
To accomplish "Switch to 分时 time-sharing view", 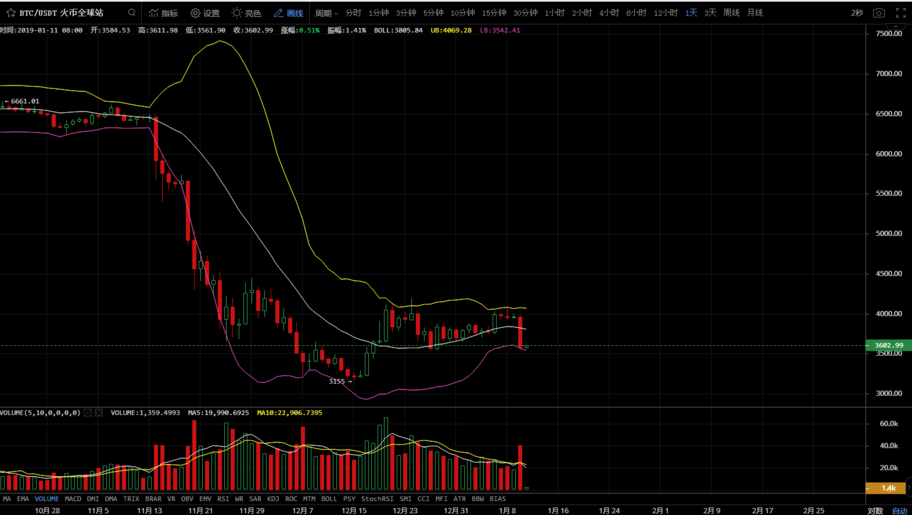I will tap(353, 13).
